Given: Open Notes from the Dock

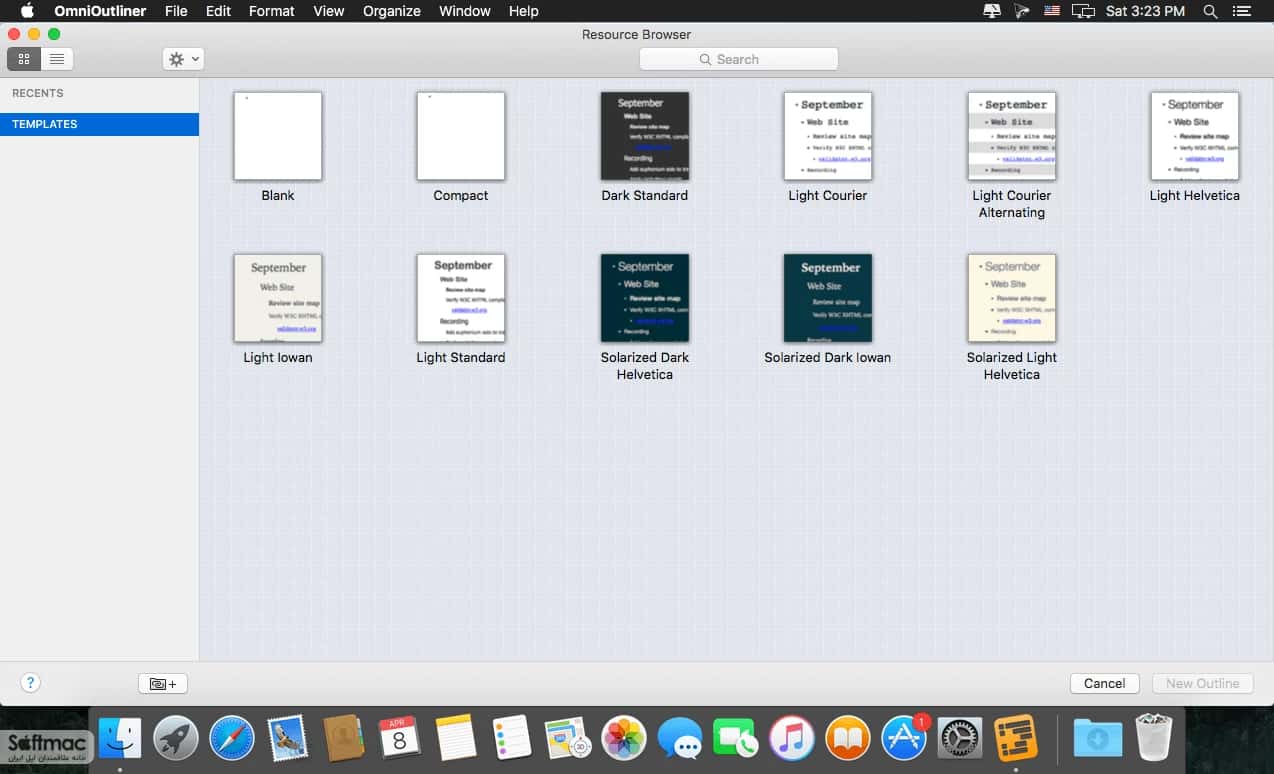Looking at the screenshot, I should click(x=456, y=739).
